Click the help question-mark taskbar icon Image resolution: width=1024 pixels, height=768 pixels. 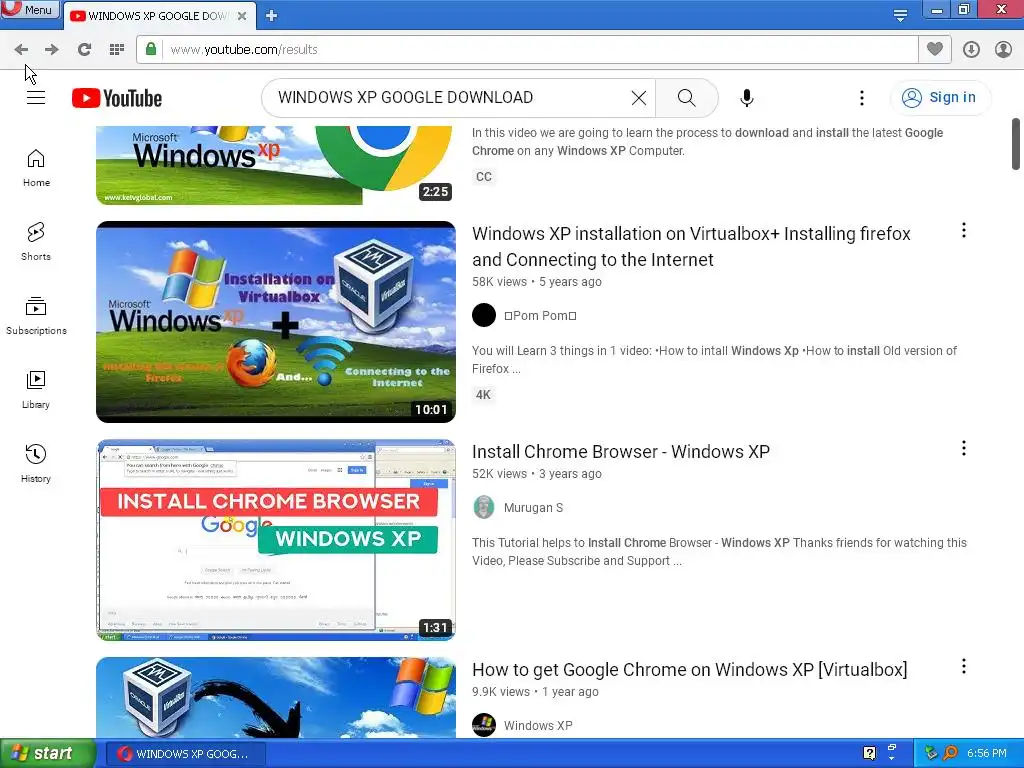coord(869,753)
